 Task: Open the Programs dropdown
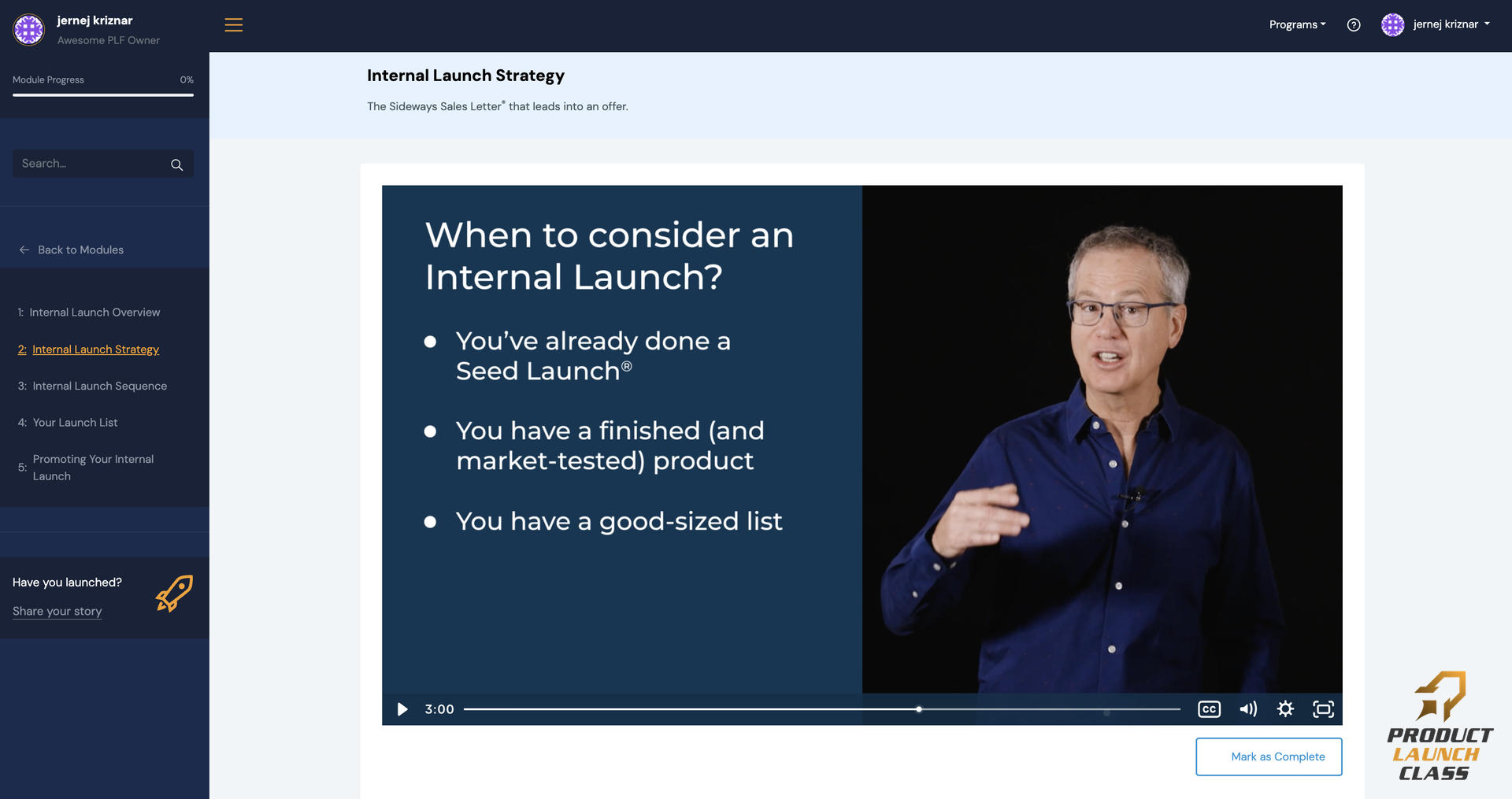point(1296,24)
